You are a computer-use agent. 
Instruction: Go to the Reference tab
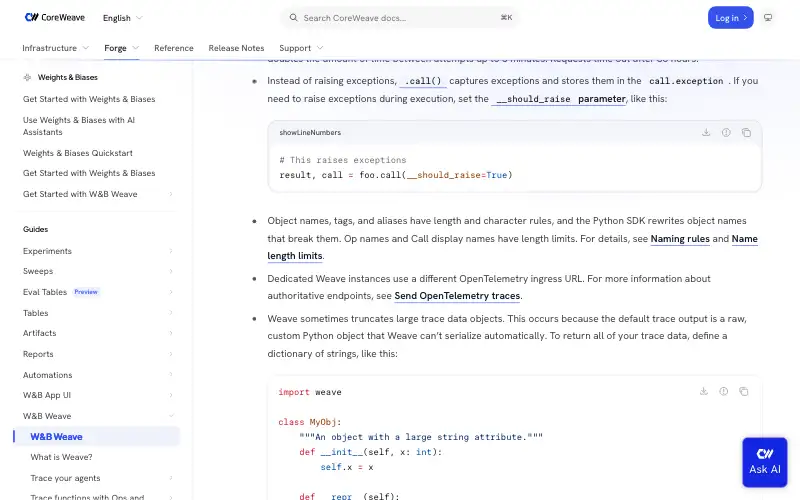(x=174, y=48)
